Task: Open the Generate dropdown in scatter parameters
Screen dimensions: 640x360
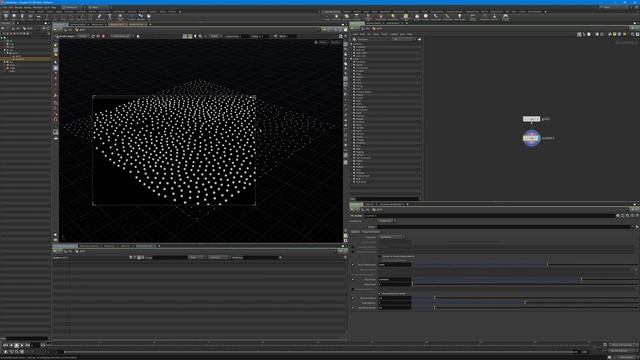Action: point(392,237)
